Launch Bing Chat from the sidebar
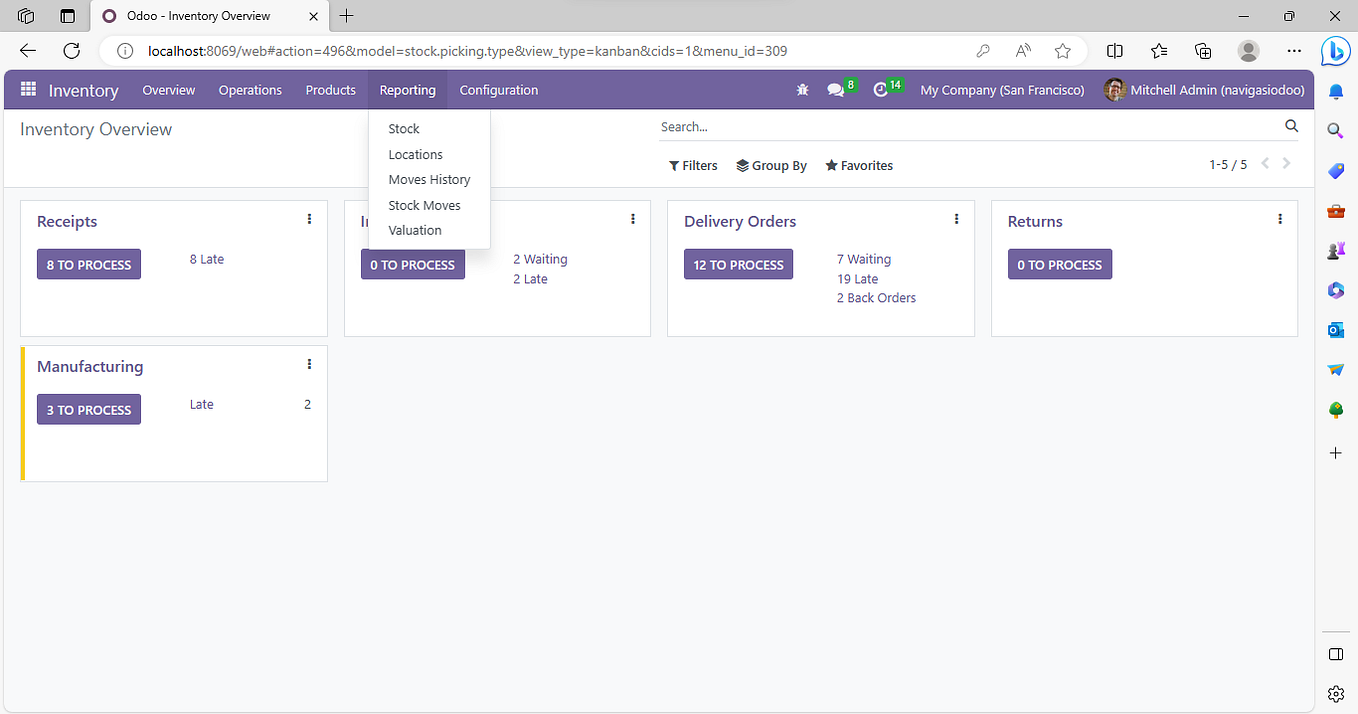This screenshot has width=1358, height=714. tap(1336, 50)
